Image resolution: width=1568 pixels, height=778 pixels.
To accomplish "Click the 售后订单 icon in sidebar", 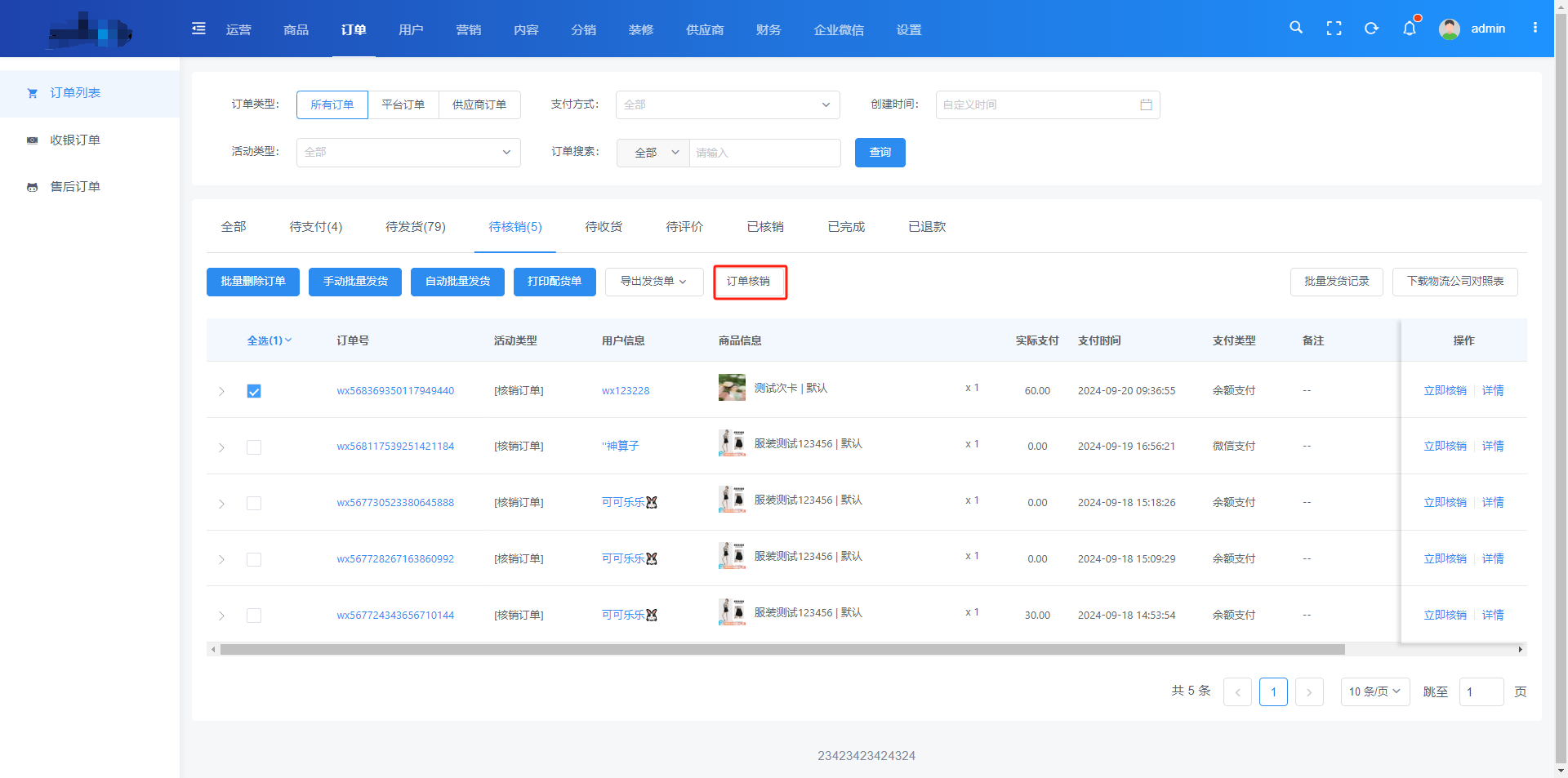I will (33, 187).
